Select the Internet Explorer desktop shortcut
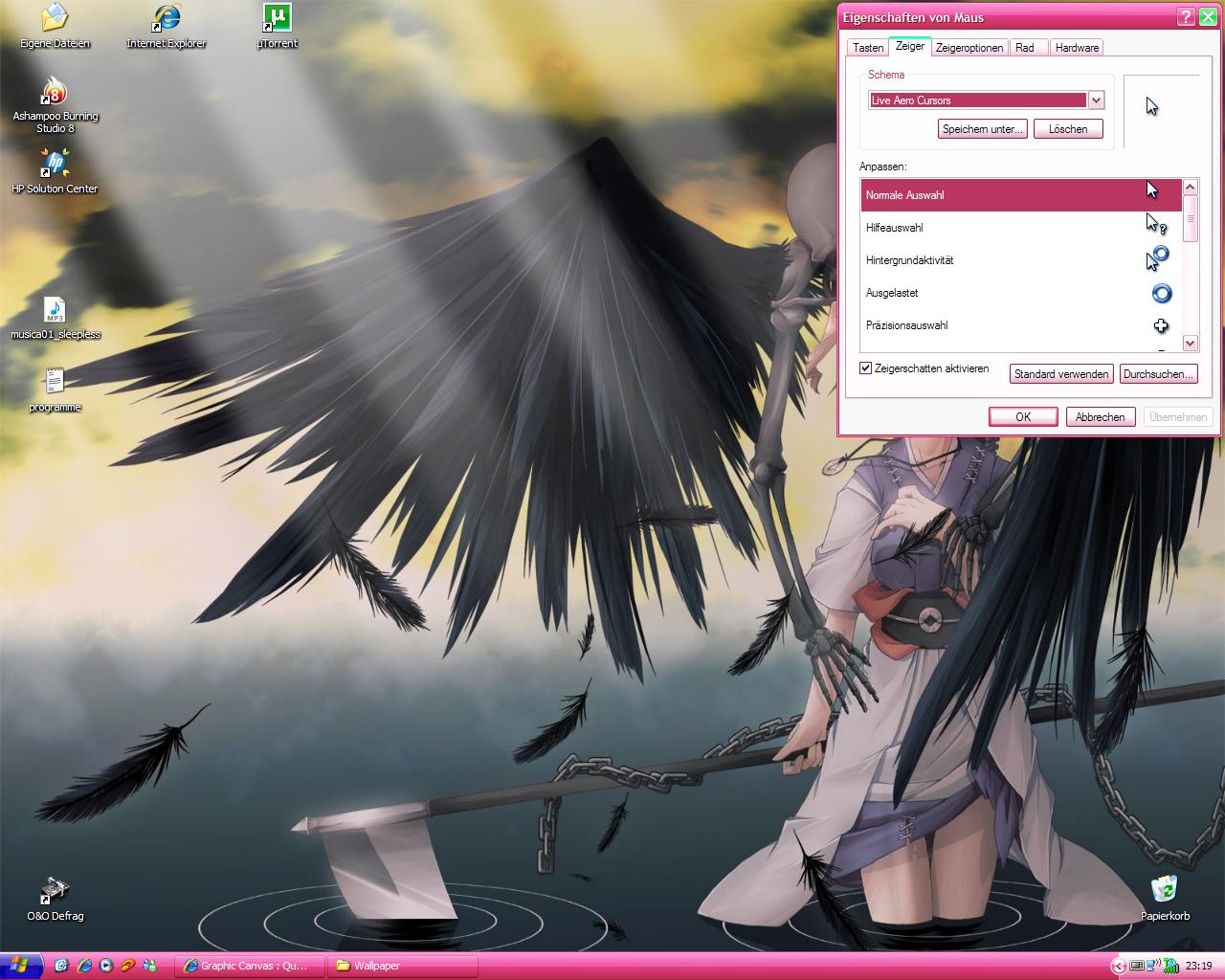 (166, 26)
